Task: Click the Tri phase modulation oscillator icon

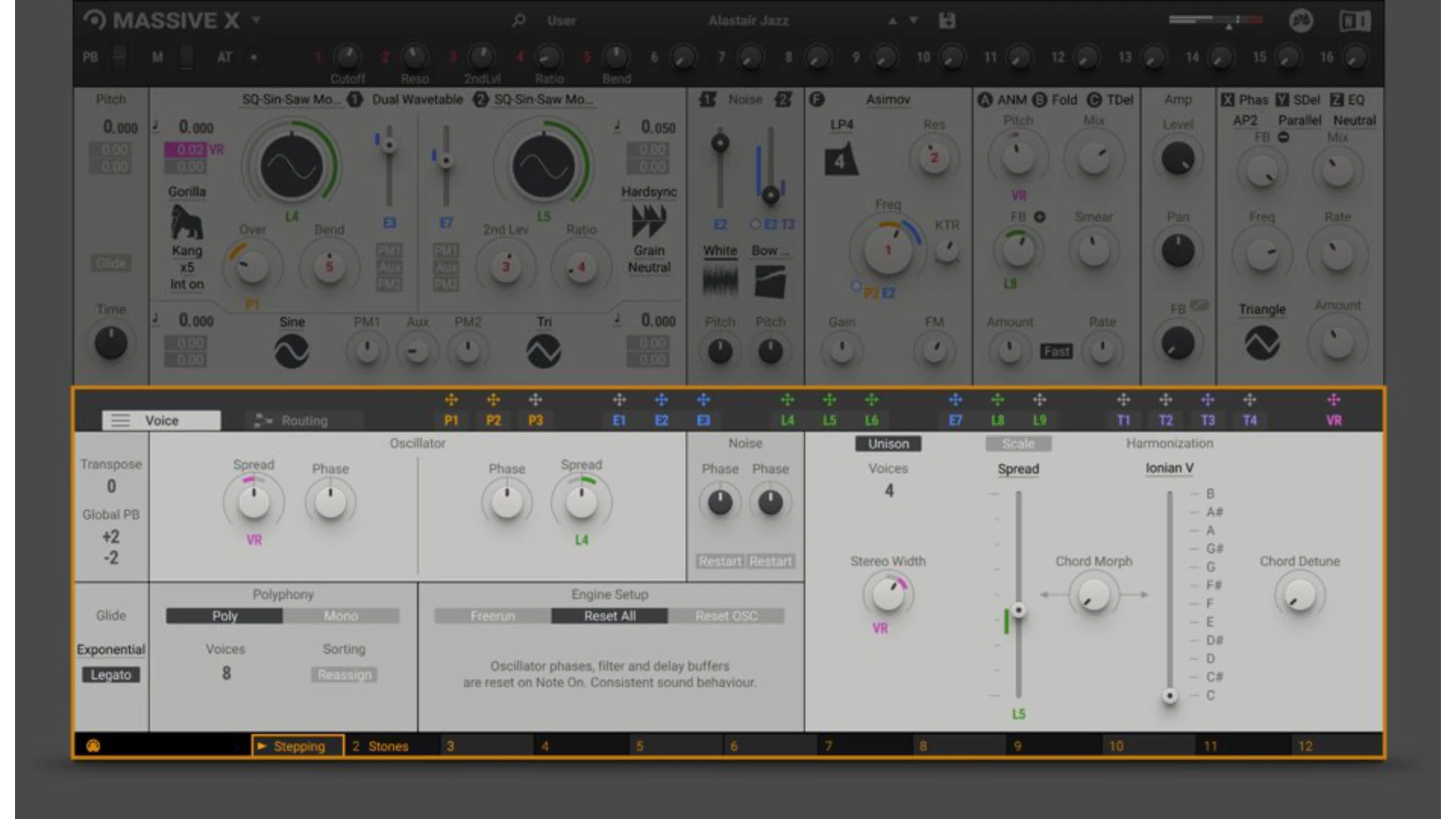Action: point(544,351)
